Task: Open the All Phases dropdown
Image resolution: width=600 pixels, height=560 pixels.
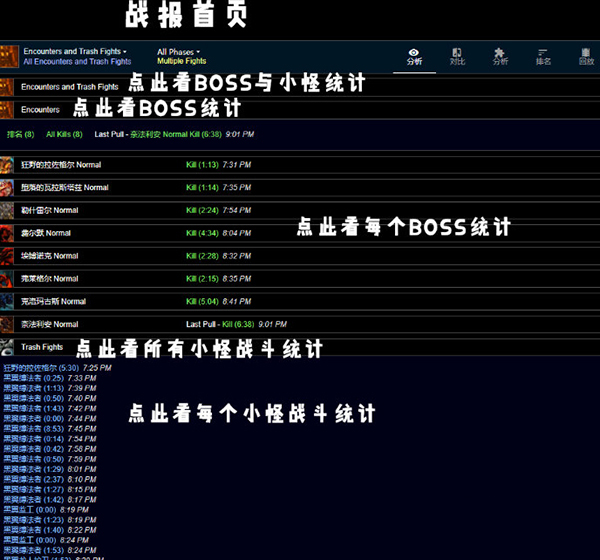Action: 178,51
